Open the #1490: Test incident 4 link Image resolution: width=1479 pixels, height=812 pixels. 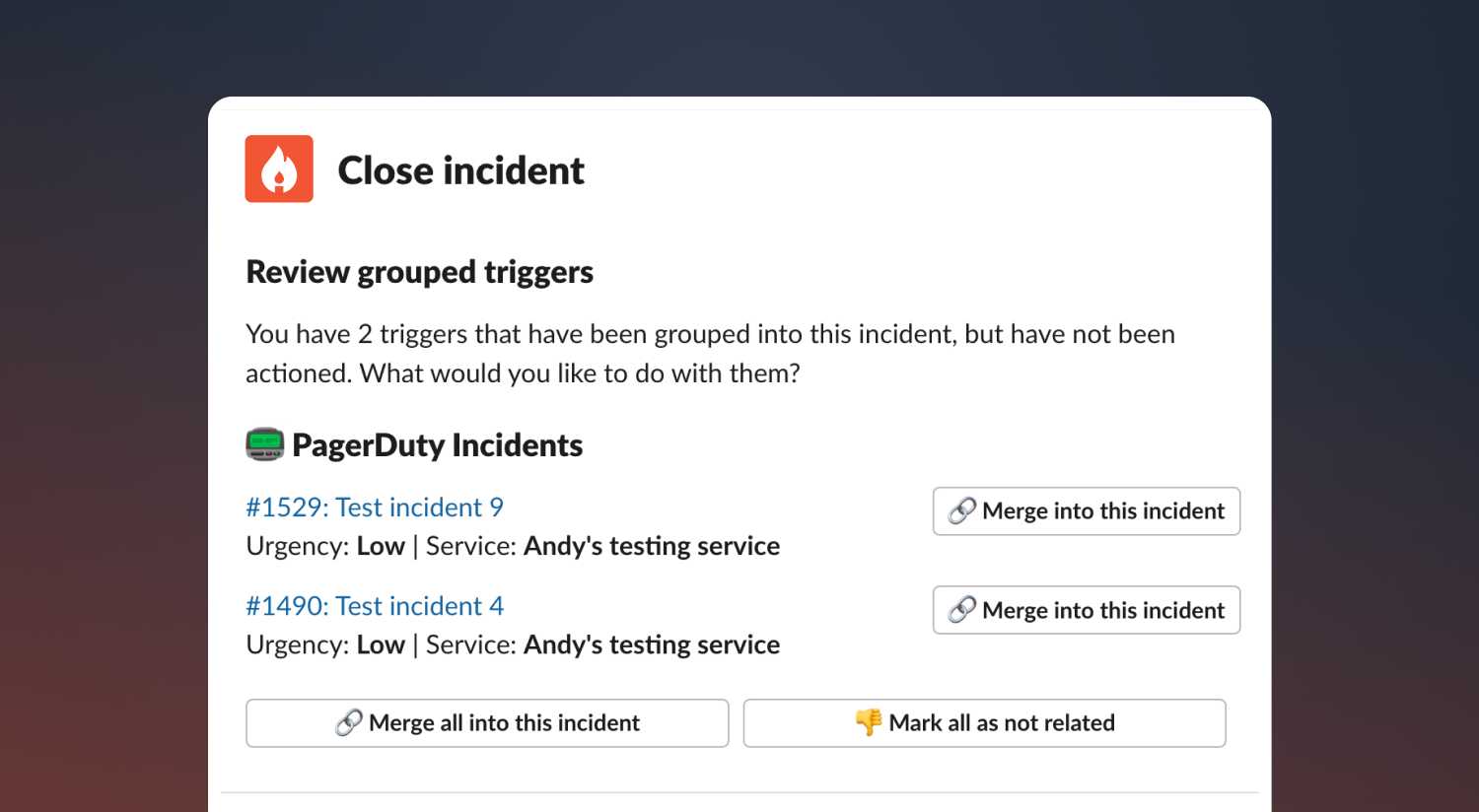coord(375,605)
